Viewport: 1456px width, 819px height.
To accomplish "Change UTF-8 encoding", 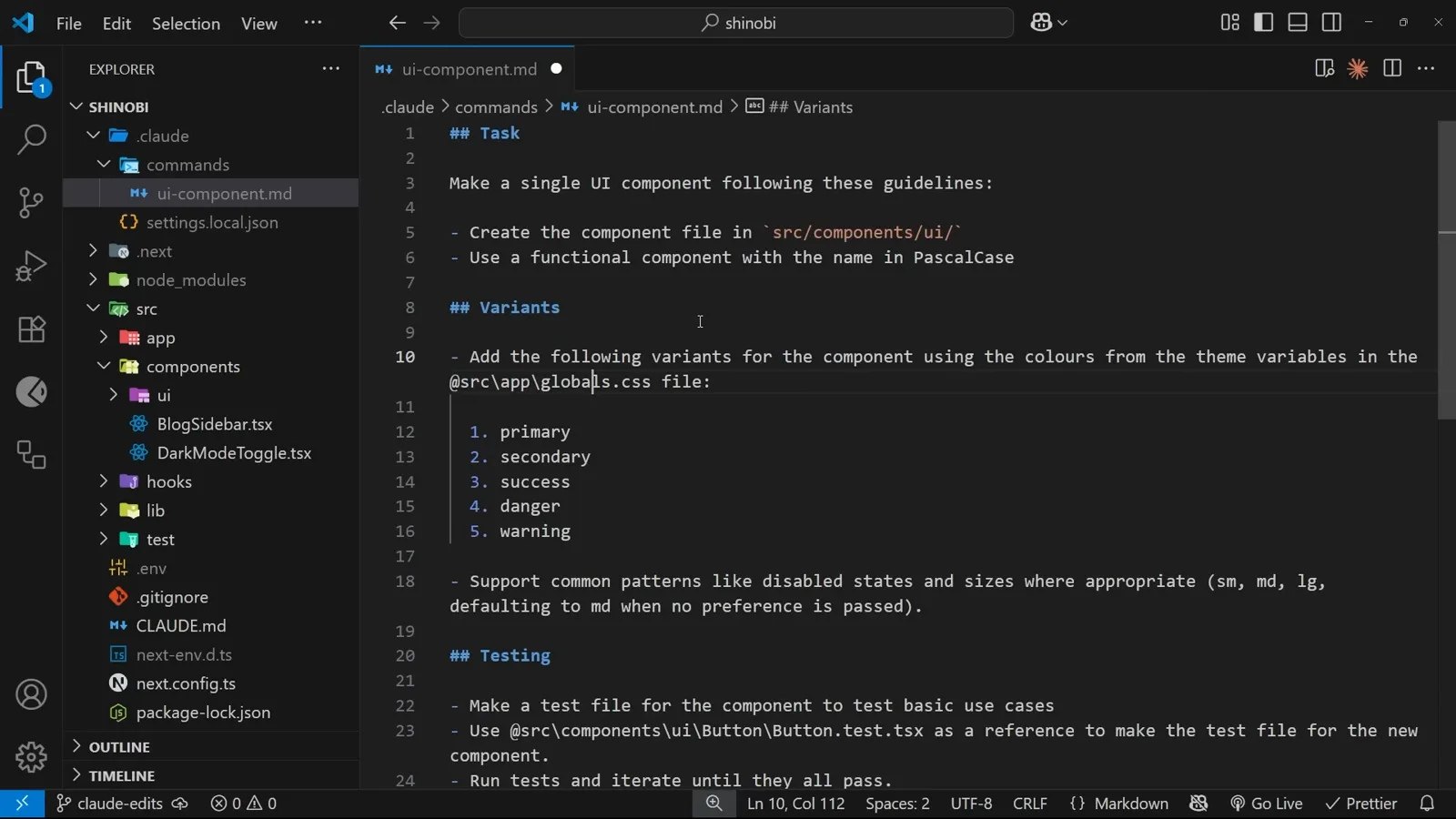I will coord(971,804).
